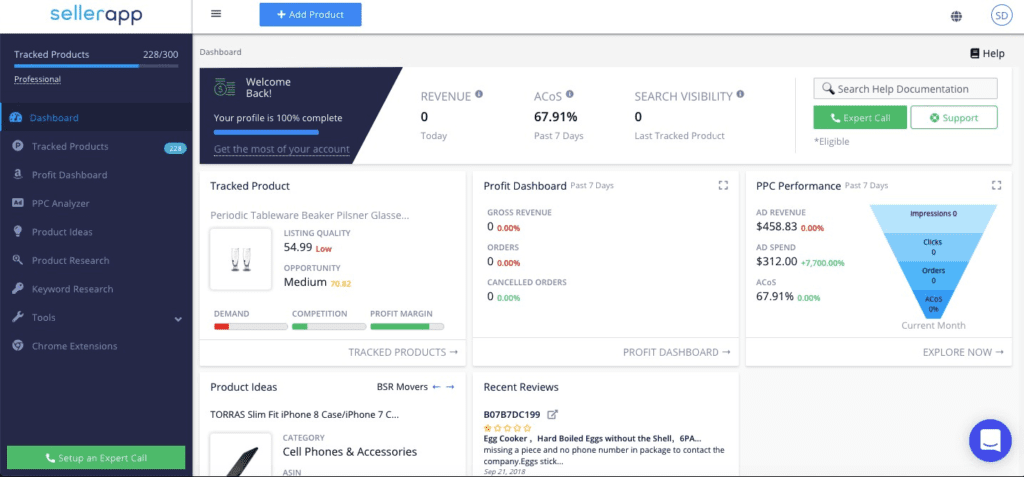Screen dimensions: 1024x477
Task: Click the Chrome Extensions icon
Action: pos(18,346)
